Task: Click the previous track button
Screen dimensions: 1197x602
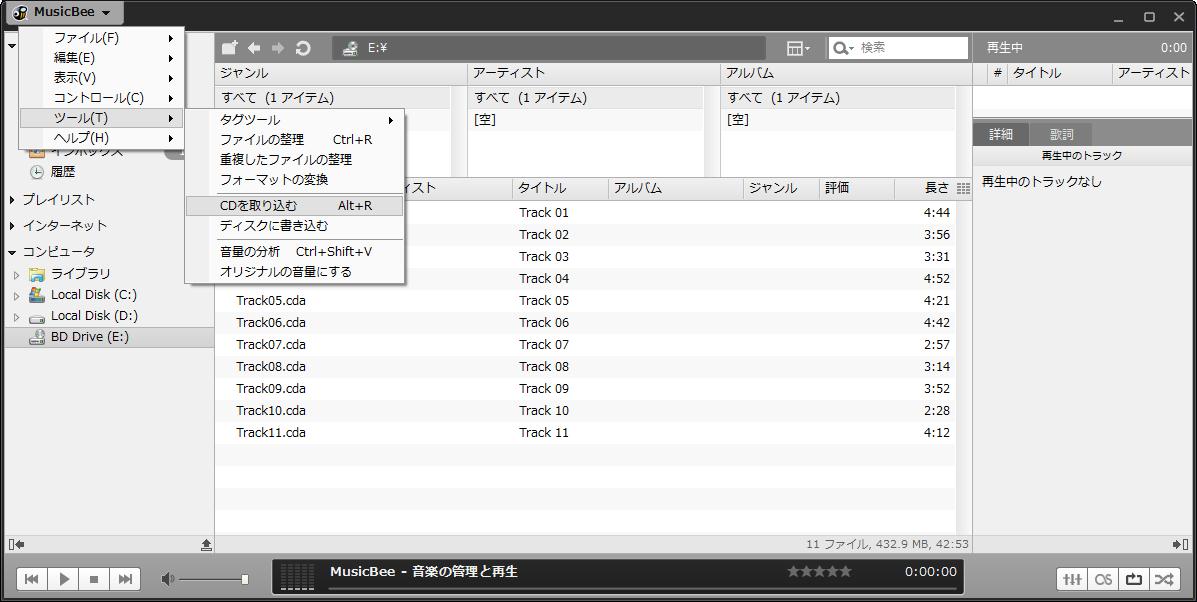Action: coord(32,579)
